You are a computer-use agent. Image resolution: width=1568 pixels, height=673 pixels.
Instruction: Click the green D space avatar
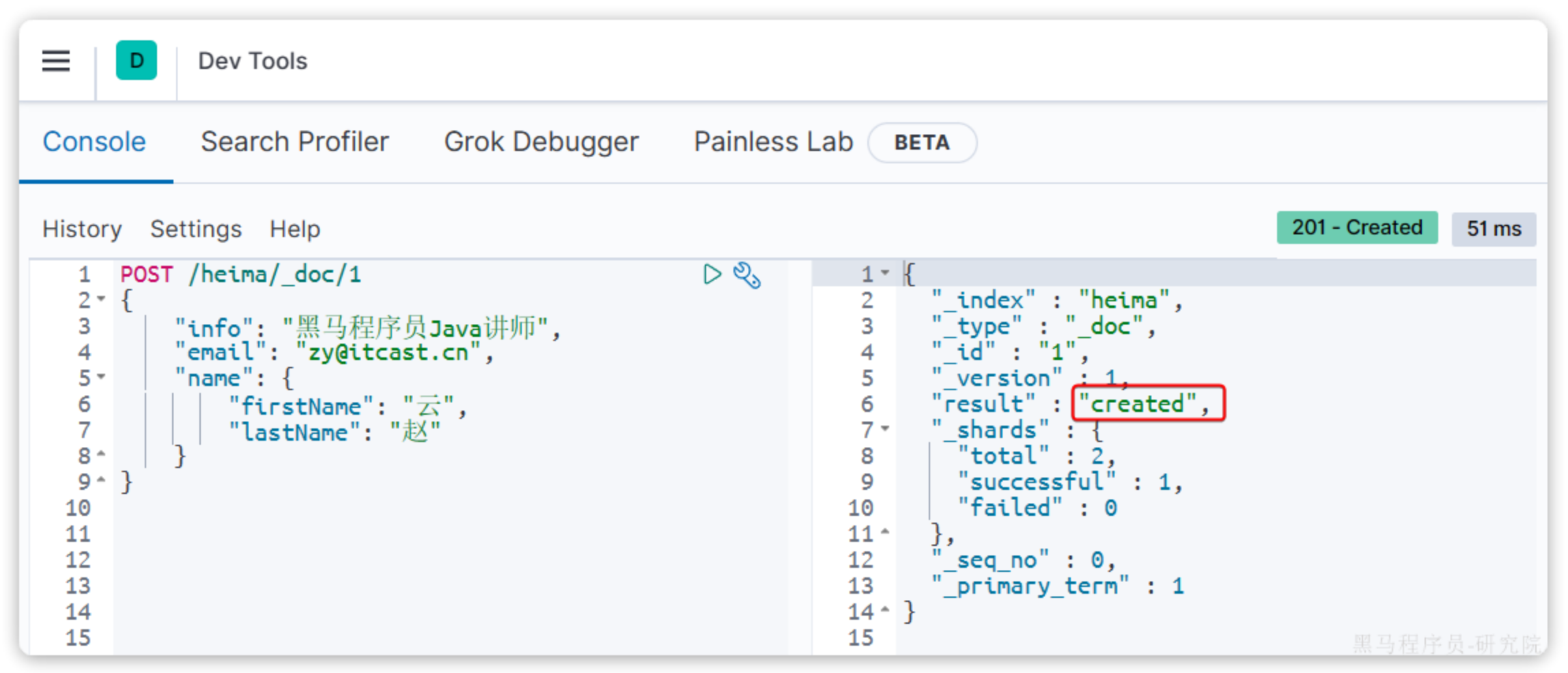pyautogui.click(x=136, y=61)
